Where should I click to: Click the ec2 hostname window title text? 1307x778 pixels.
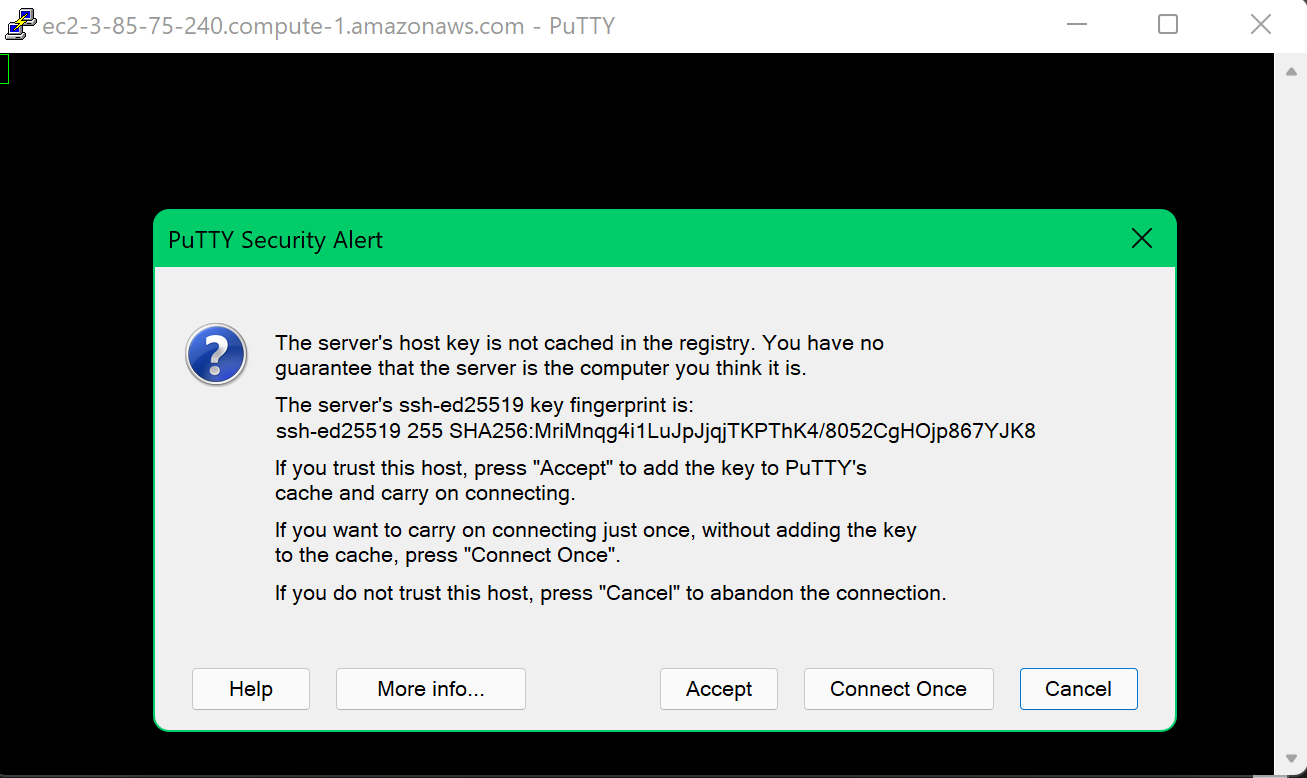click(x=328, y=27)
